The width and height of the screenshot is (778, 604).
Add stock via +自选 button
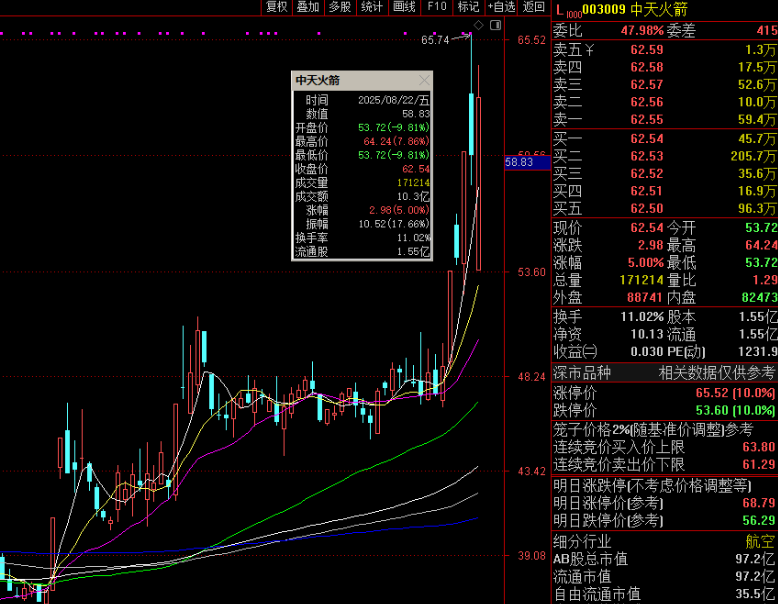[x=502, y=7]
